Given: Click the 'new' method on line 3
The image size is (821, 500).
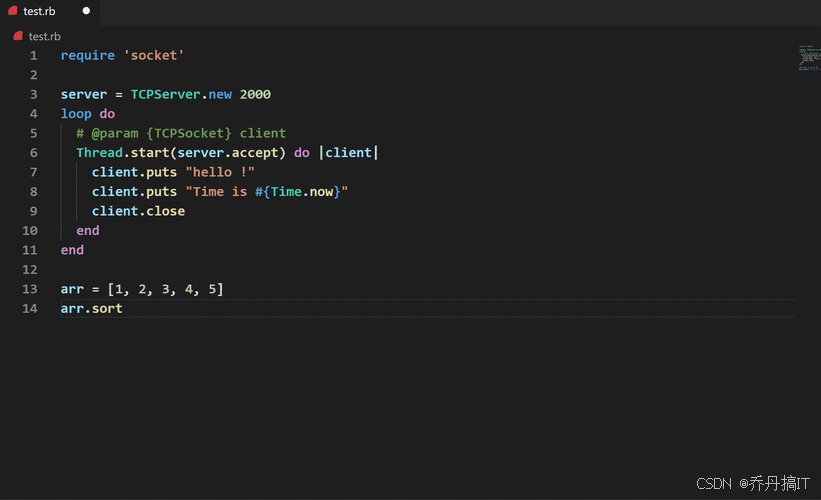Looking at the screenshot, I should [220, 94].
